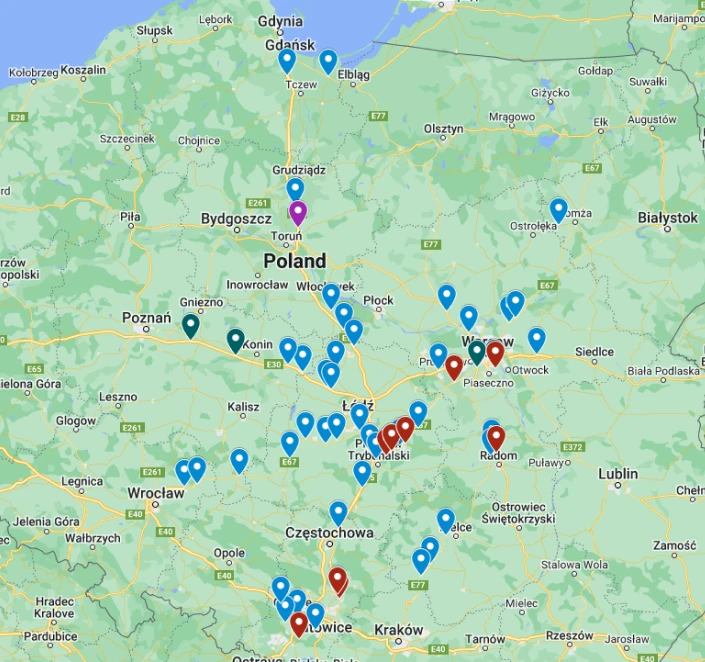
Task: Select the Białystok city label
Action: [667, 217]
